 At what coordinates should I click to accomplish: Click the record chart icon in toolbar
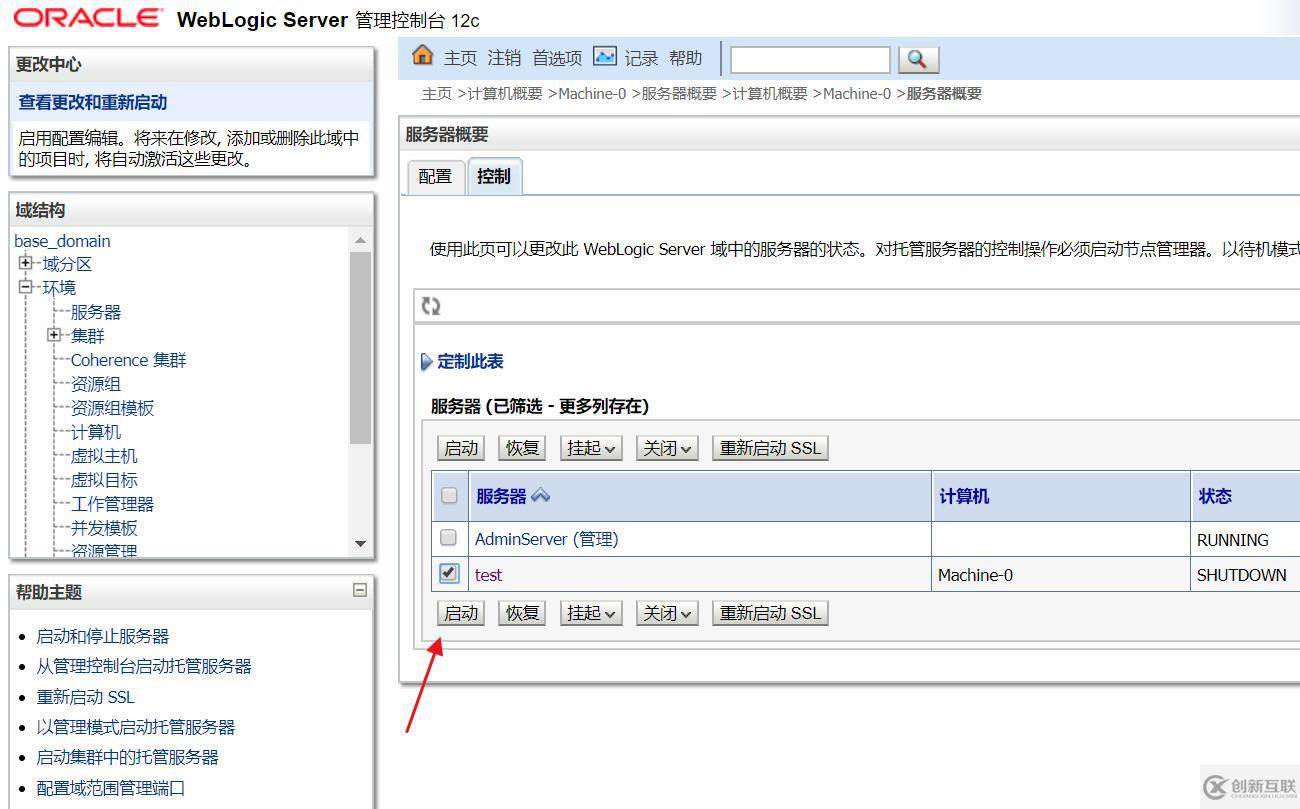(x=605, y=56)
